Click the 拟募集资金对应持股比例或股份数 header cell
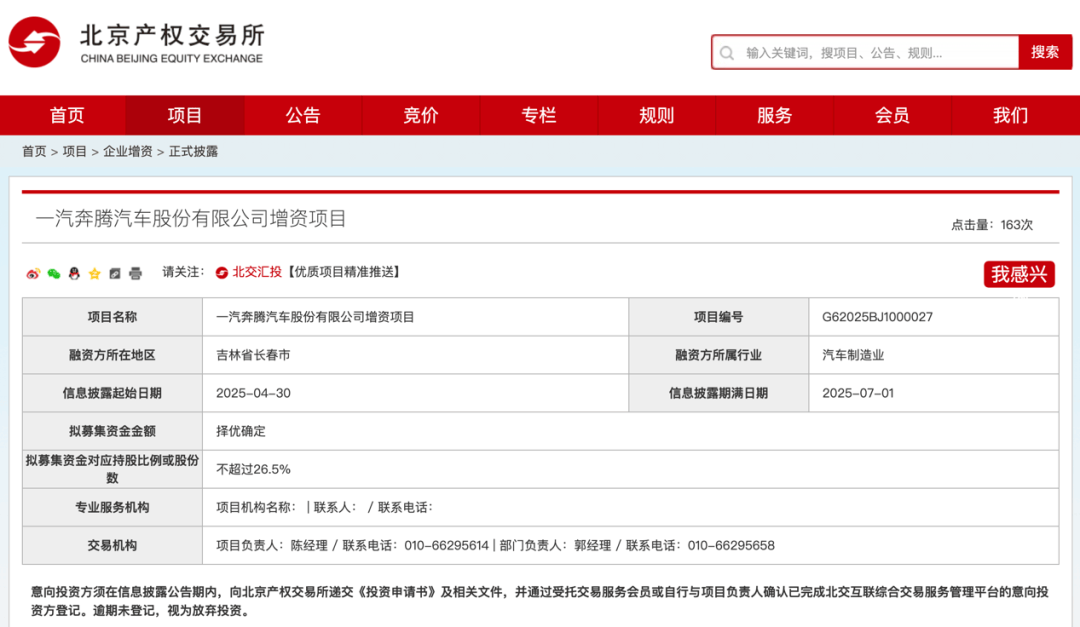Screen dimensions: 1080x627 coord(112,469)
